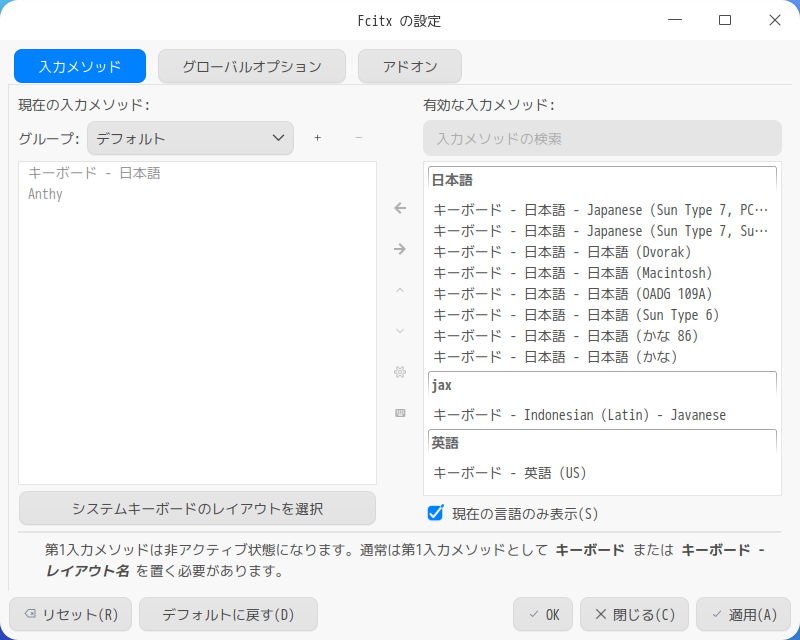This screenshot has height=640, width=800.
Task: Select Japanese (Sun Type 7, PC… entry
Action: [602, 210]
